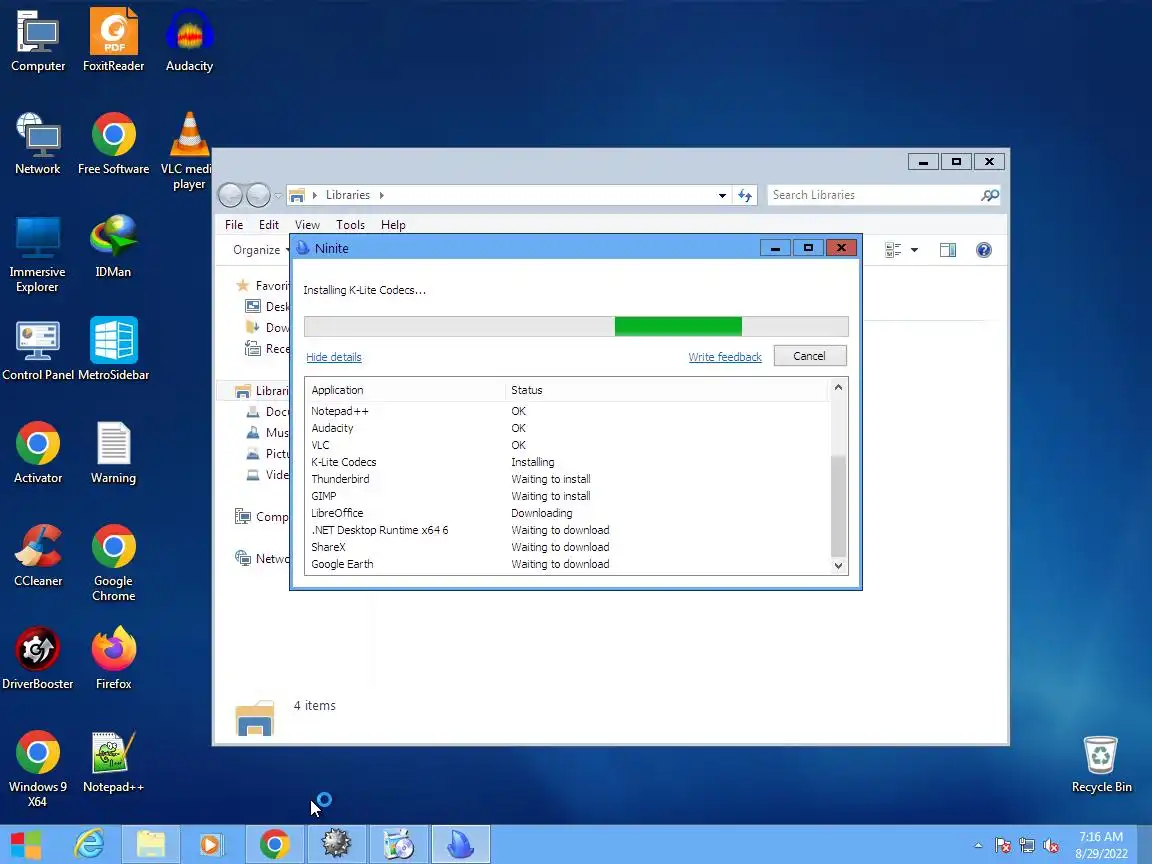
Task: Launch MetroSidebar desktop icon
Action: pyautogui.click(x=113, y=349)
